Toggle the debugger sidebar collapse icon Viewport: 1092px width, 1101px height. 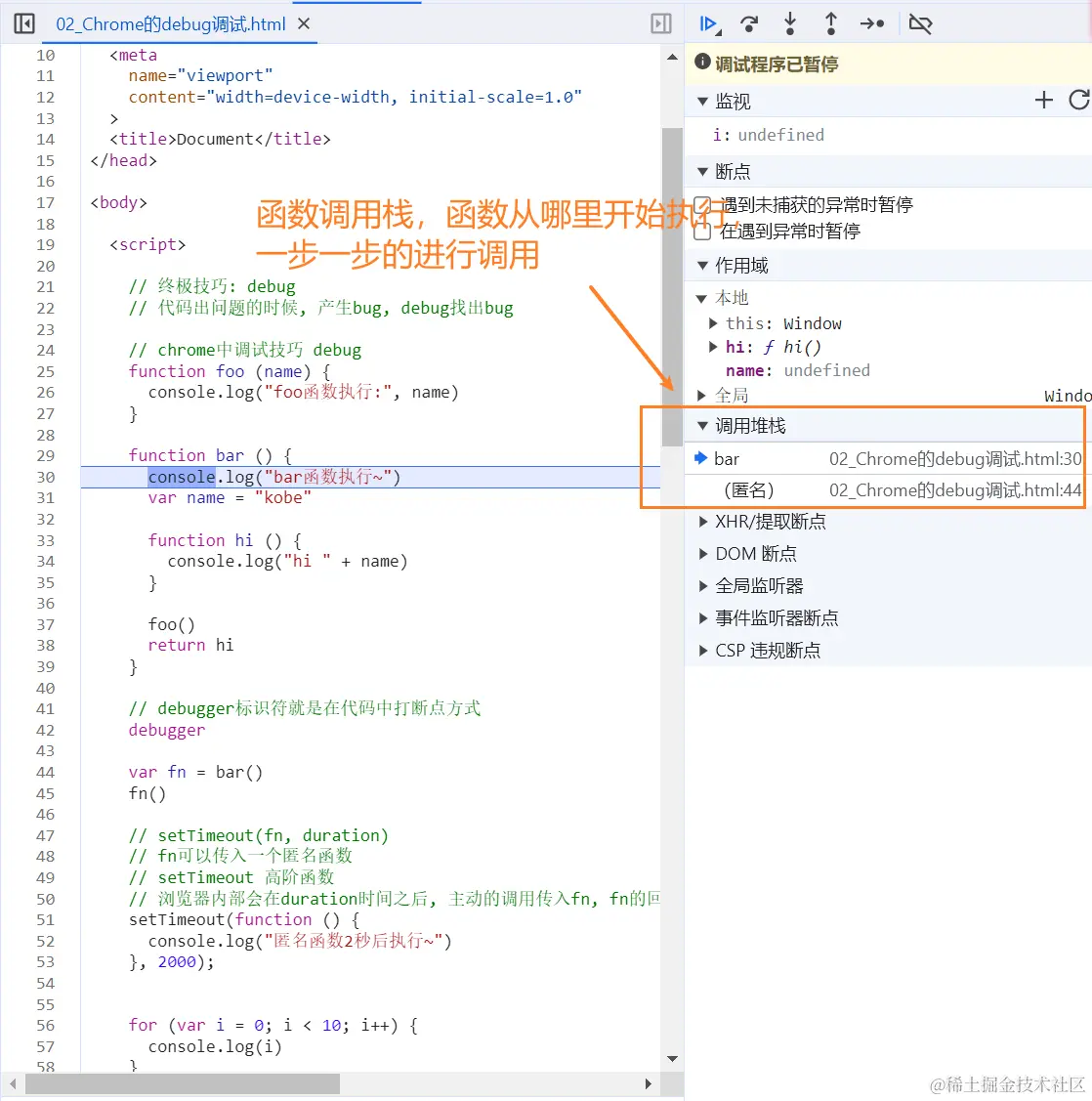point(661,23)
